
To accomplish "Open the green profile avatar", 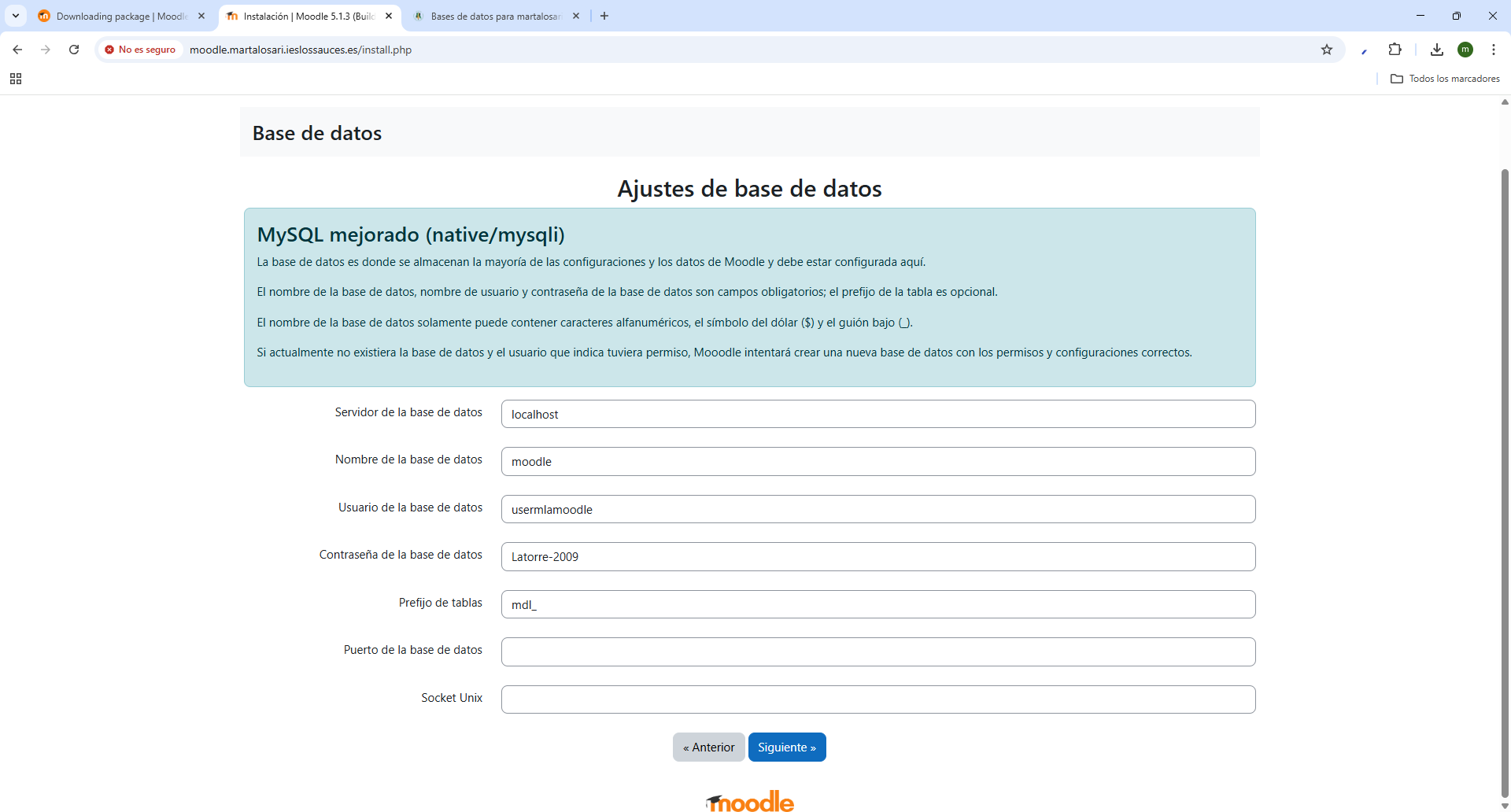I will [x=1465, y=50].
